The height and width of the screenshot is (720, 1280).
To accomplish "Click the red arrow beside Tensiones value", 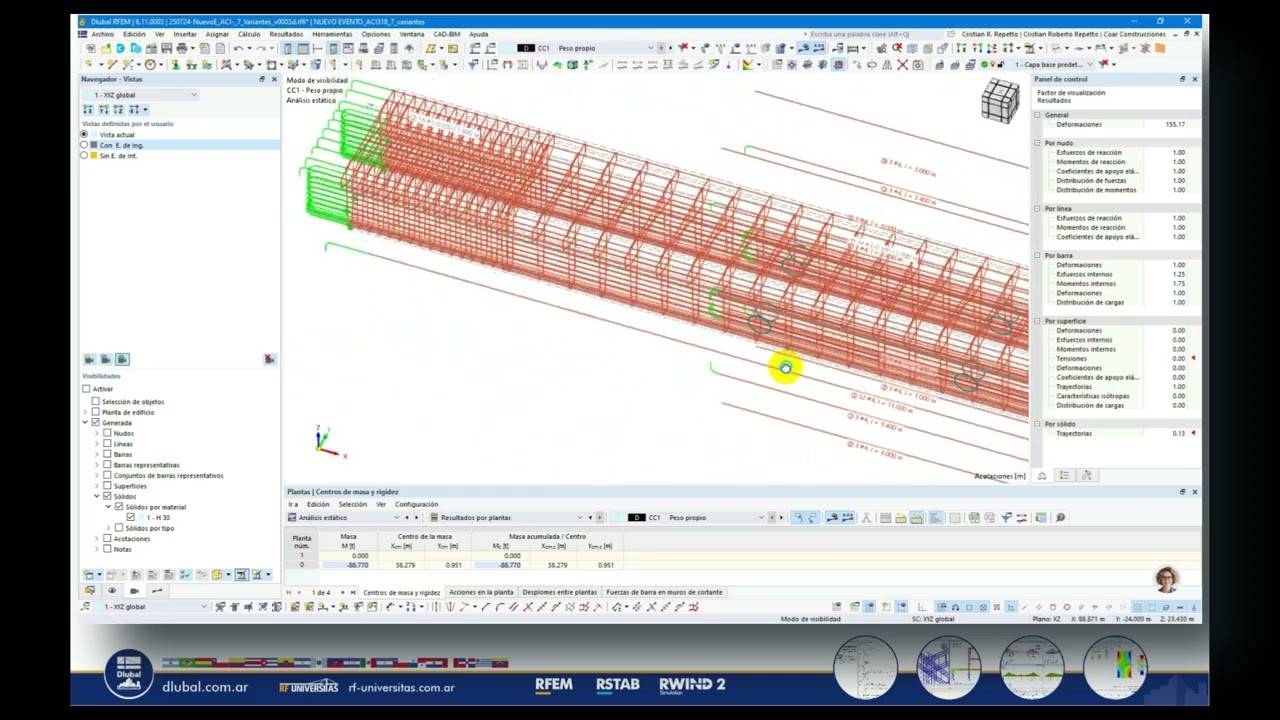I will tap(1193, 358).
